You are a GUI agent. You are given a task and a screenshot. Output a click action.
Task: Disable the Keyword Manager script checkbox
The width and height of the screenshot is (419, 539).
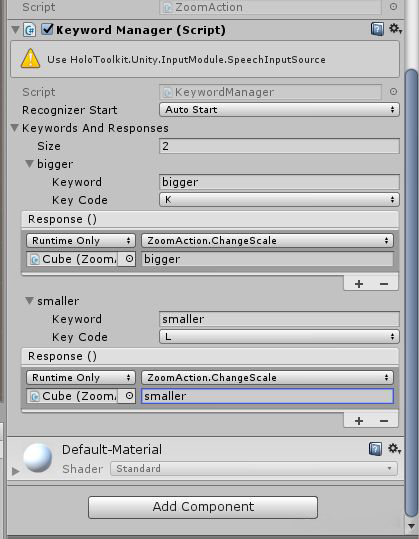click(x=47, y=29)
